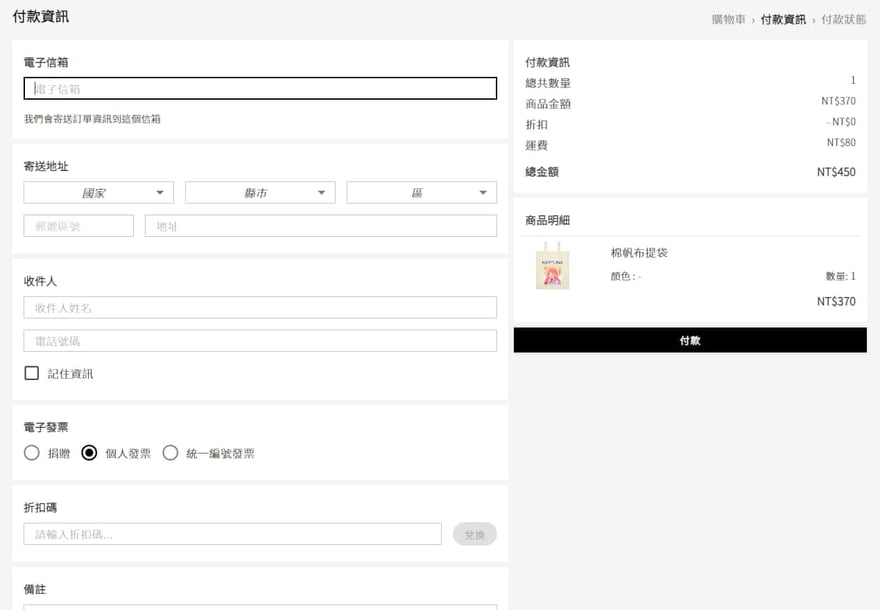Image resolution: width=880 pixels, height=610 pixels.
Task: Click the 備註 section heading
Action: (x=35, y=589)
